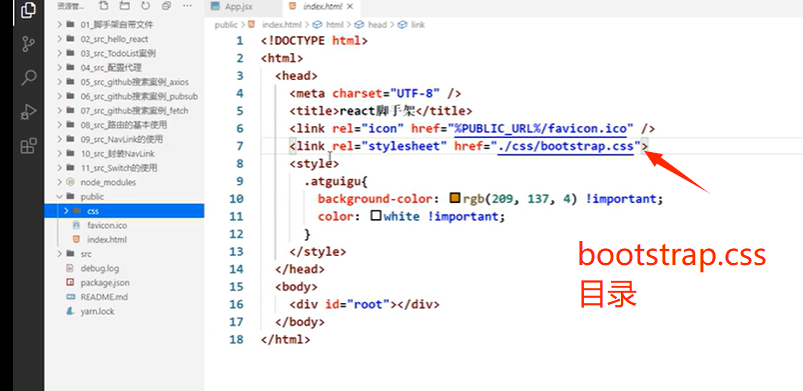
Task: Open debug.log in the explorer
Action: click(x=99, y=269)
